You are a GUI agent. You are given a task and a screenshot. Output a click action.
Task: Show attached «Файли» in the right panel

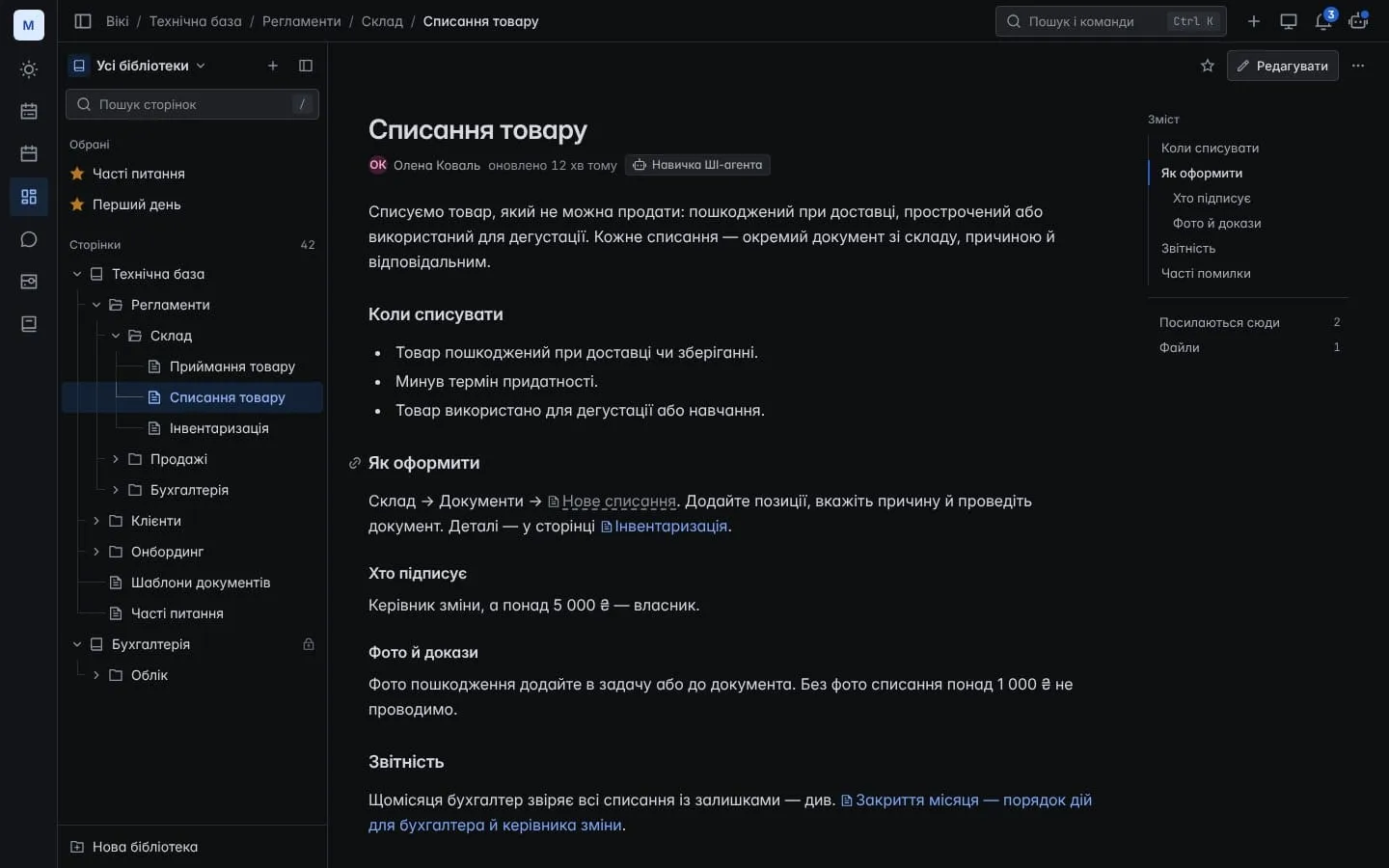pyautogui.click(x=1250, y=347)
